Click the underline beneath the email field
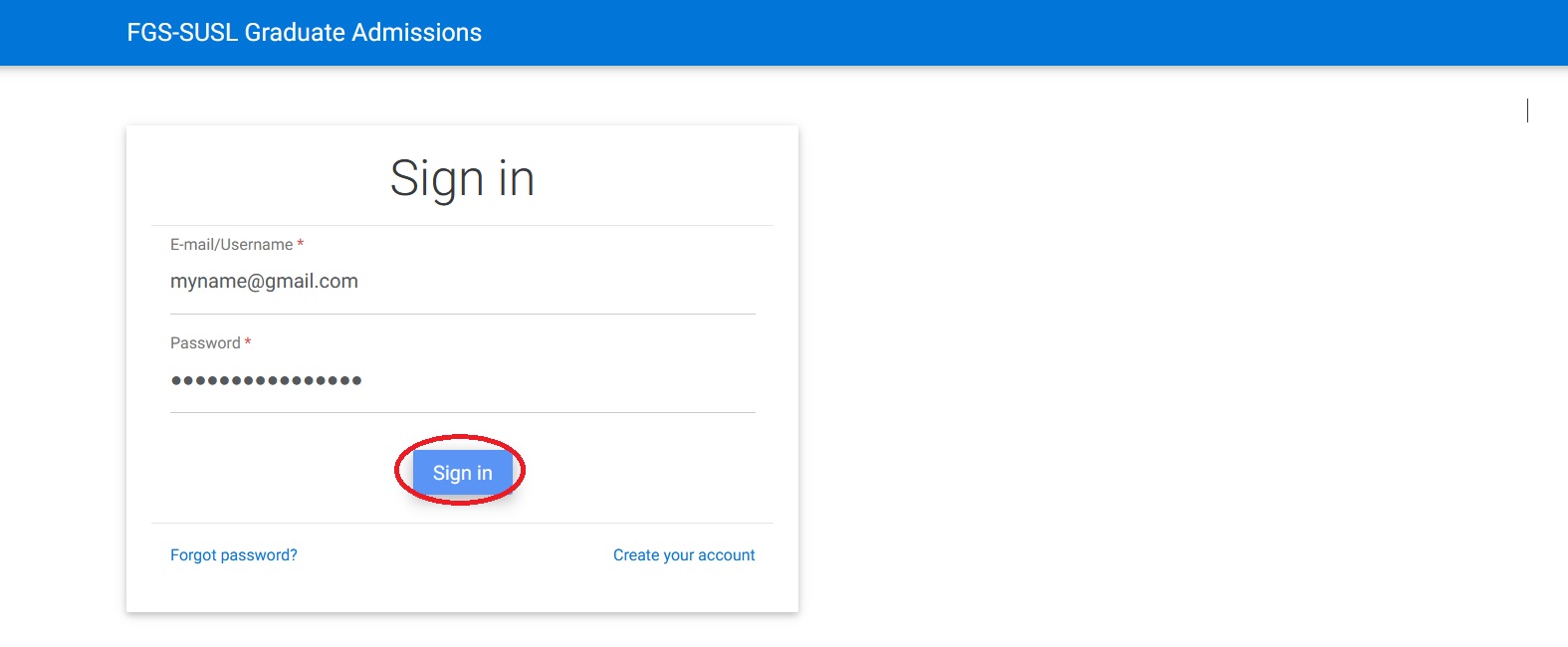Screen dimensions: 1568x647 pos(462,314)
